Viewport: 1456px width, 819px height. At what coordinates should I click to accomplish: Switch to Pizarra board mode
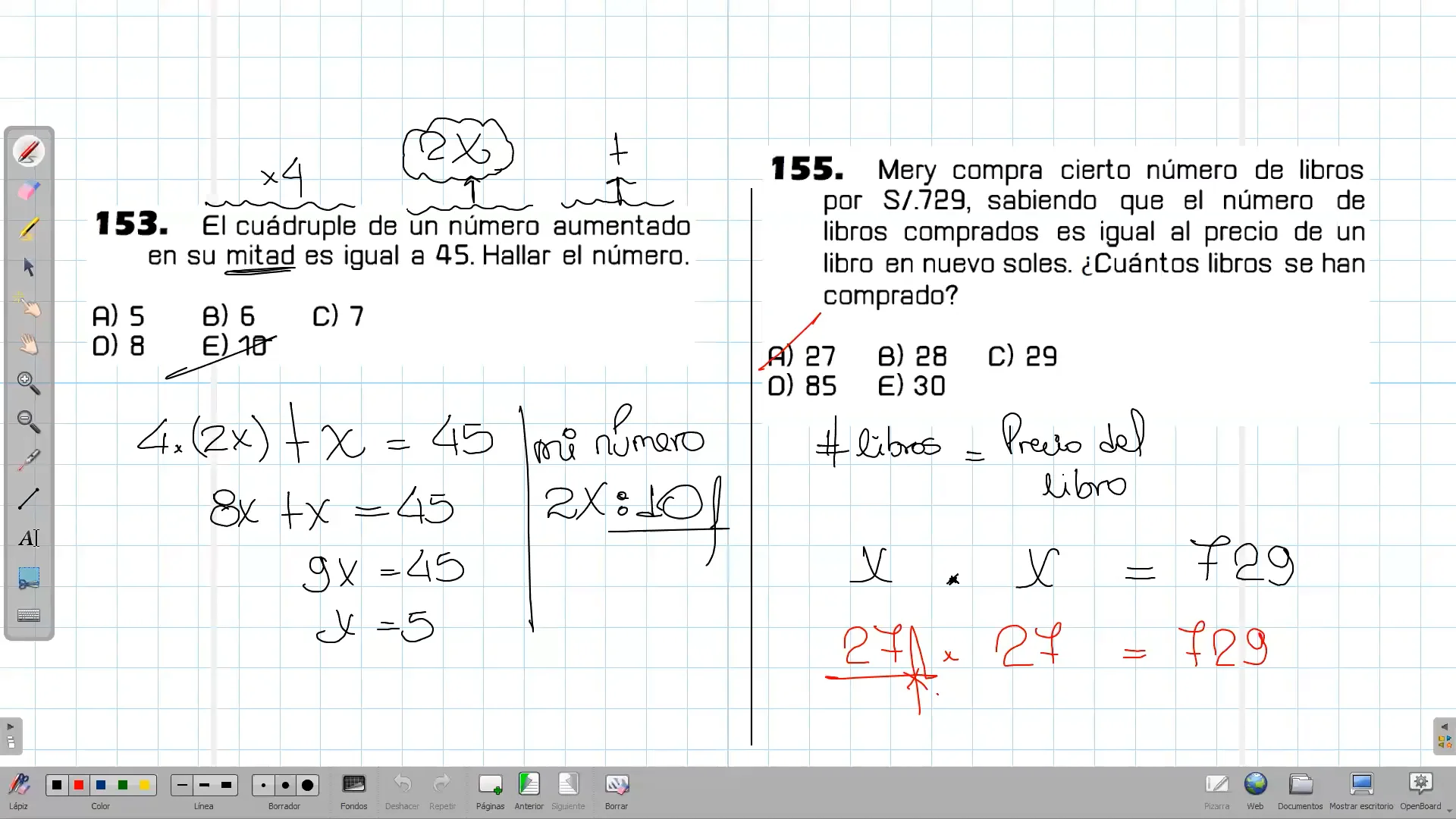click(1217, 791)
